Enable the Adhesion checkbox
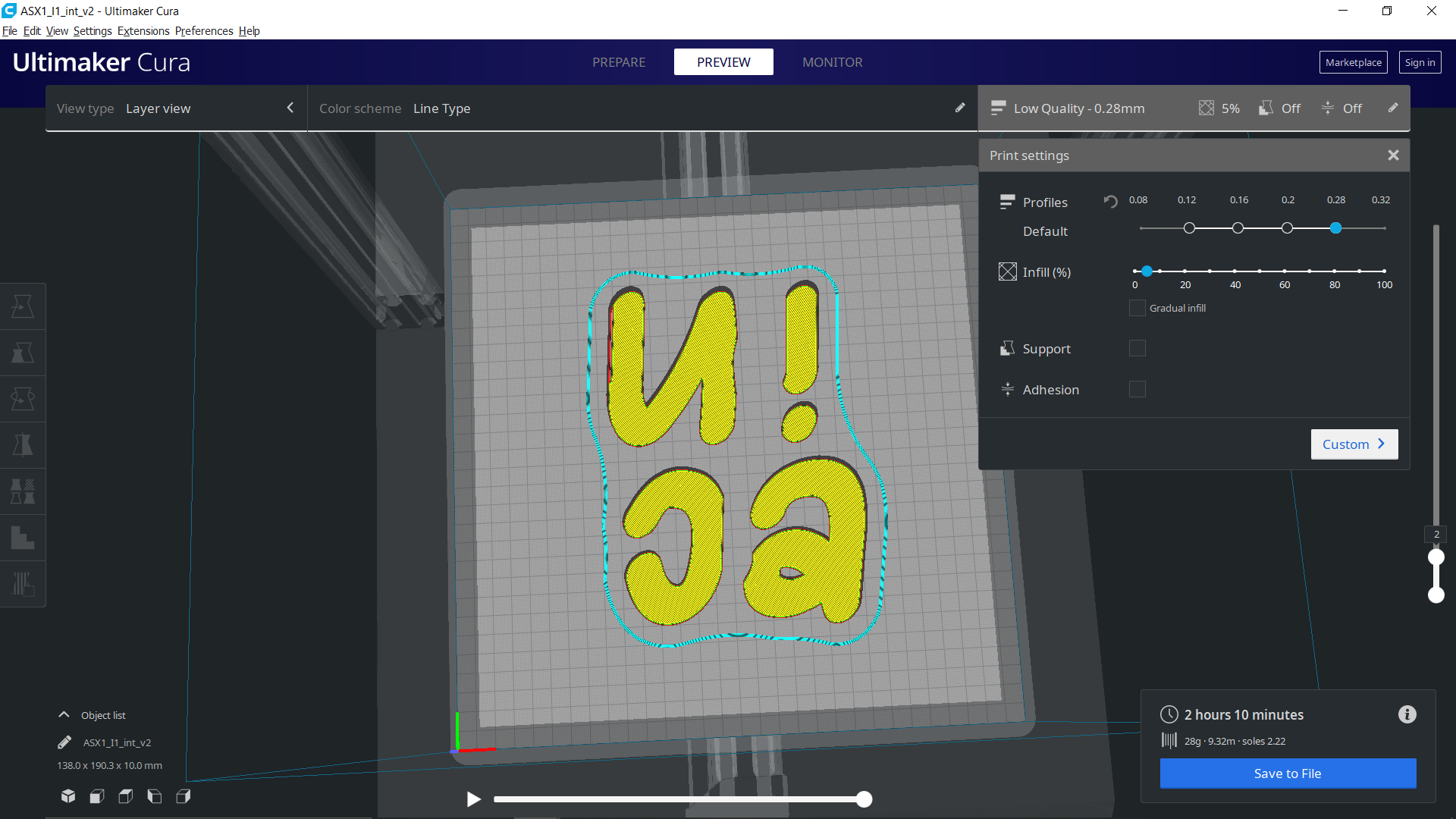 [1137, 389]
